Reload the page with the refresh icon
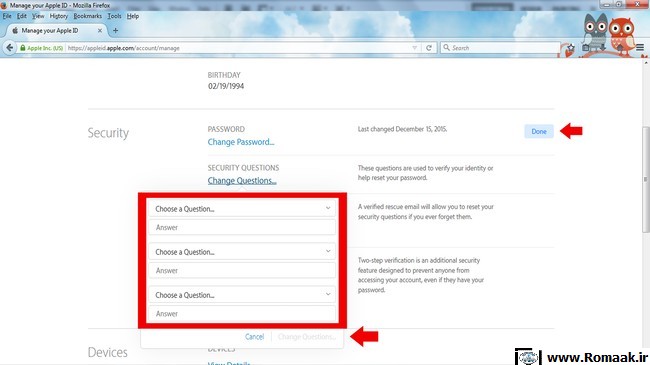650x365 pixels. click(x=429, y=48)
